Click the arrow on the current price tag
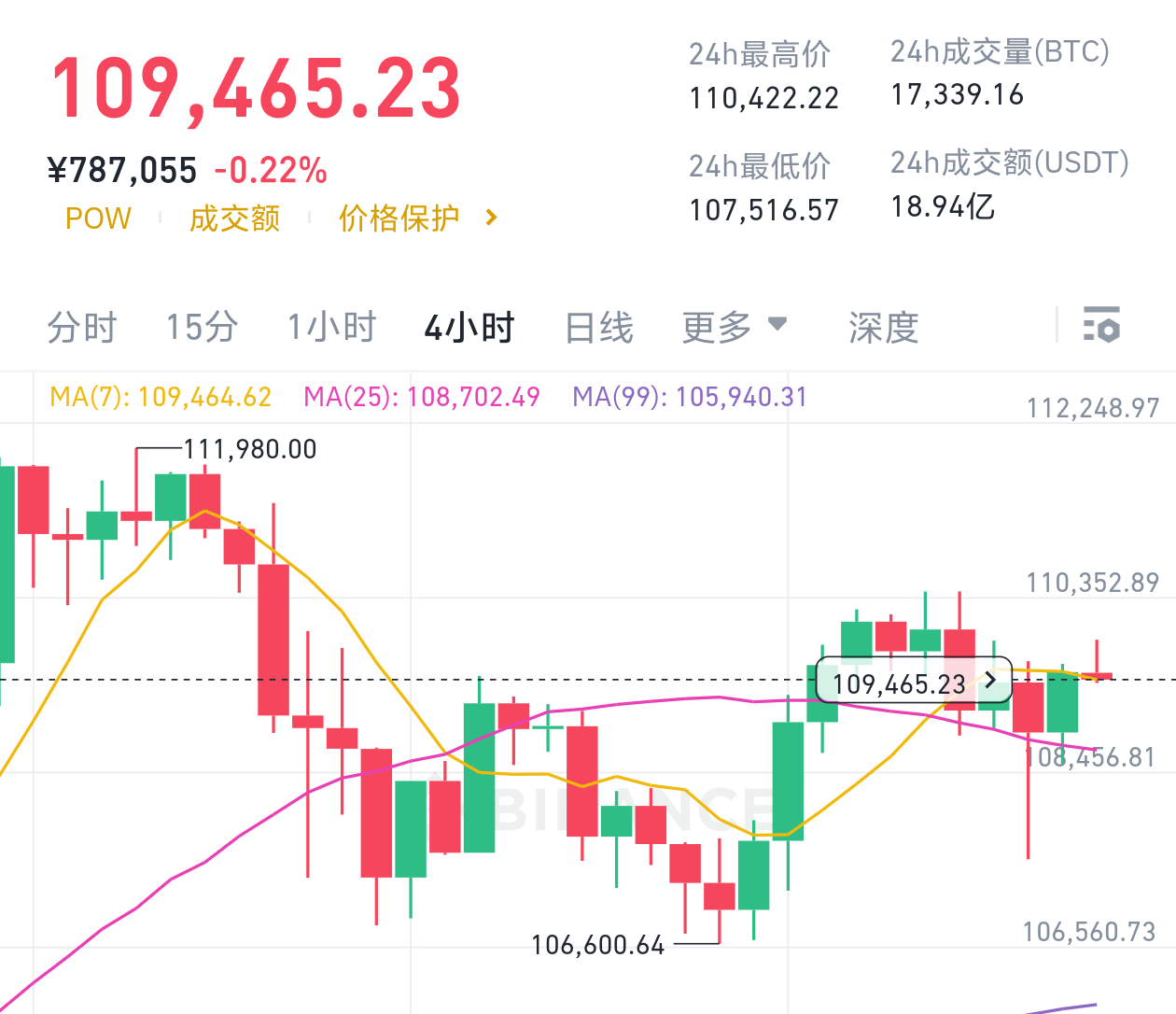This screenshot has height=1014, width=1176. [990, 681]
